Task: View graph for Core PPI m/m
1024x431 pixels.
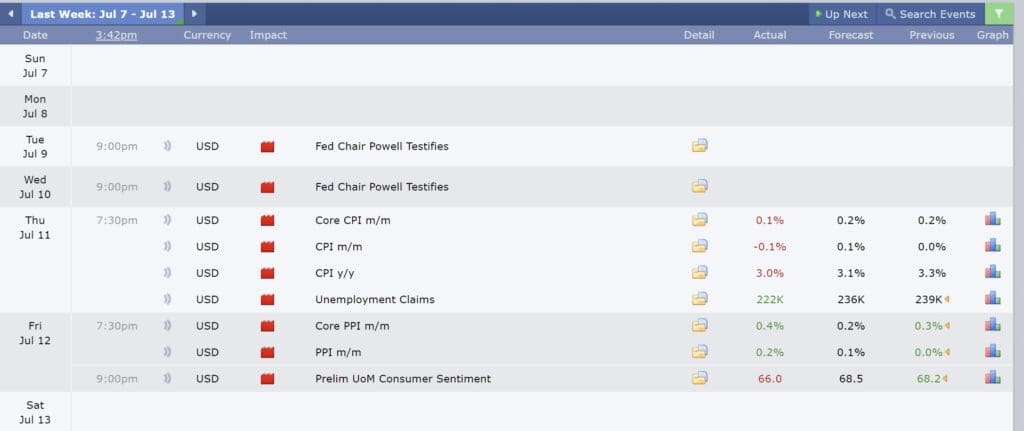Action: [993, 324]
